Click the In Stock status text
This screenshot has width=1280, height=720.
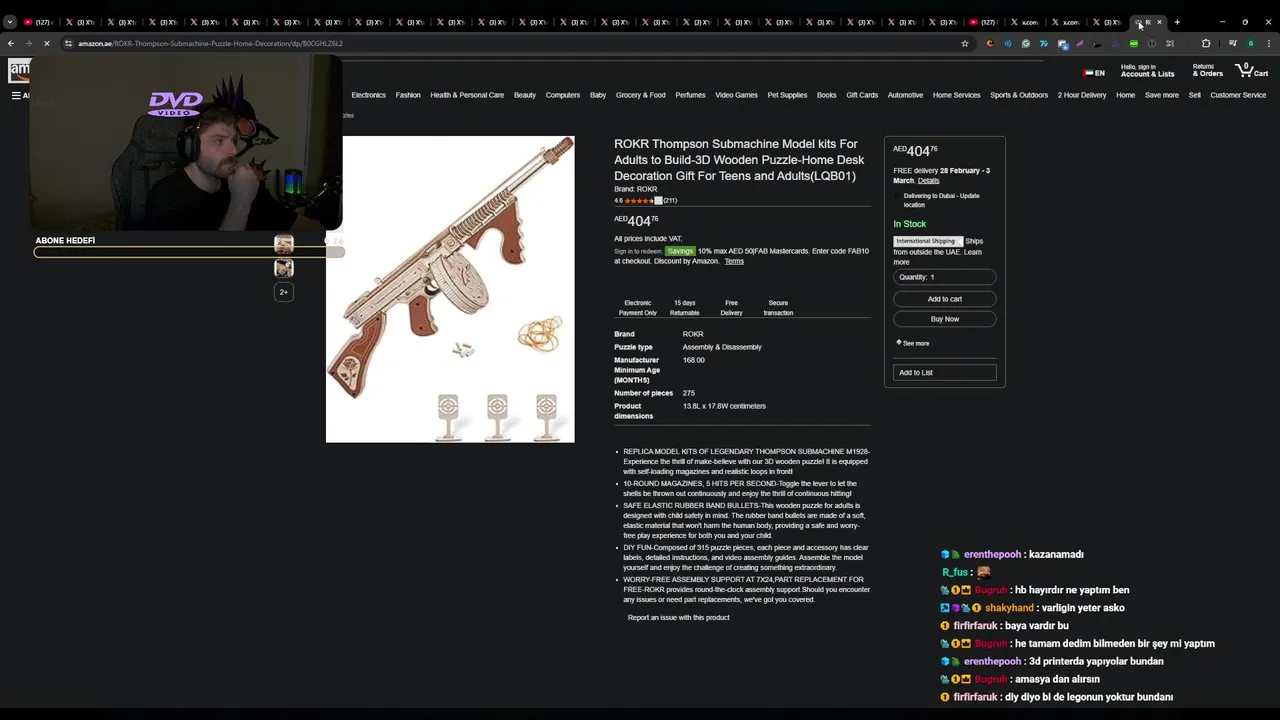click(x=909, y=224)
